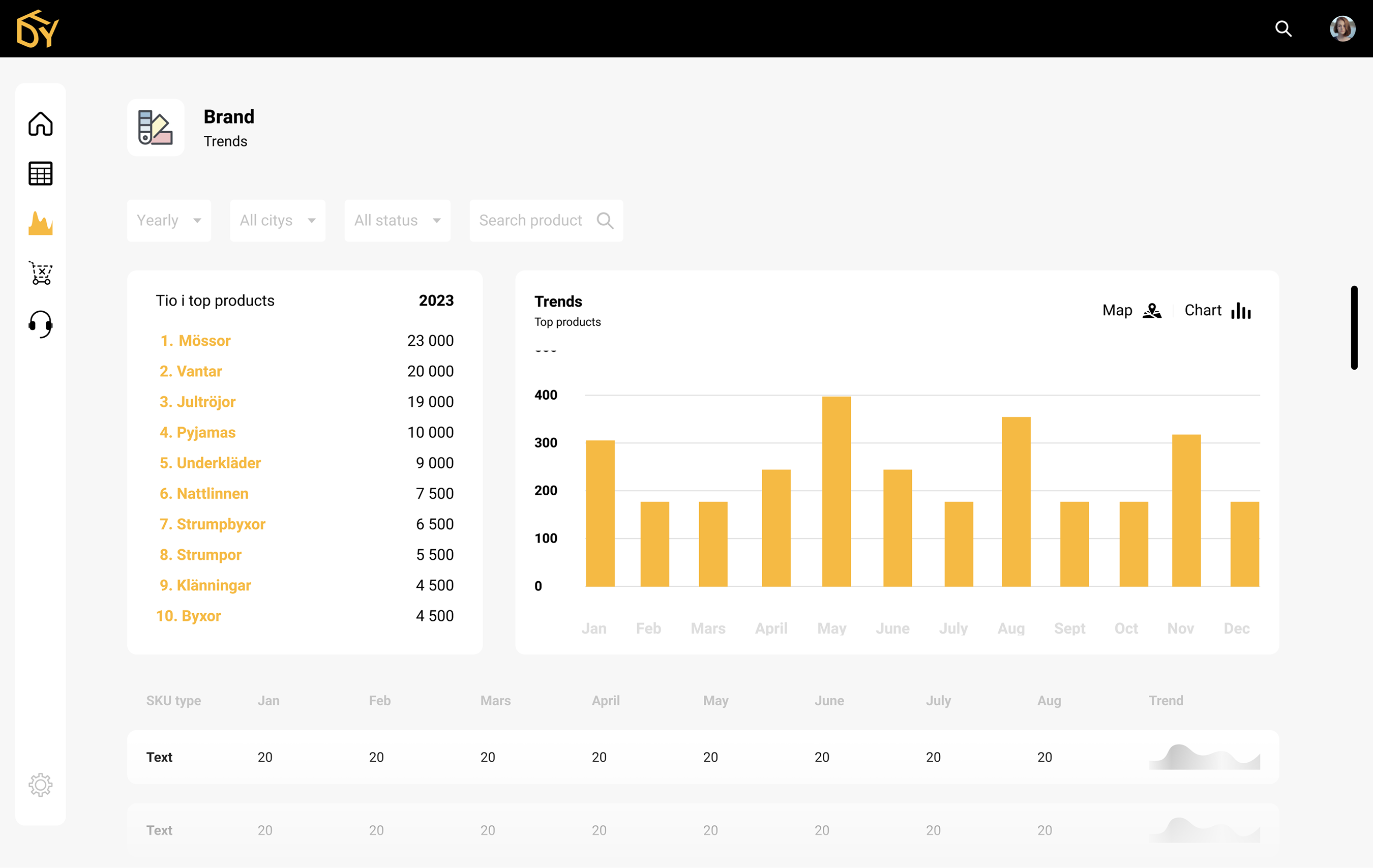Screen dimensions: 1373x868
Task: Open the home icon in sidebar
Action: click(41, 124)
